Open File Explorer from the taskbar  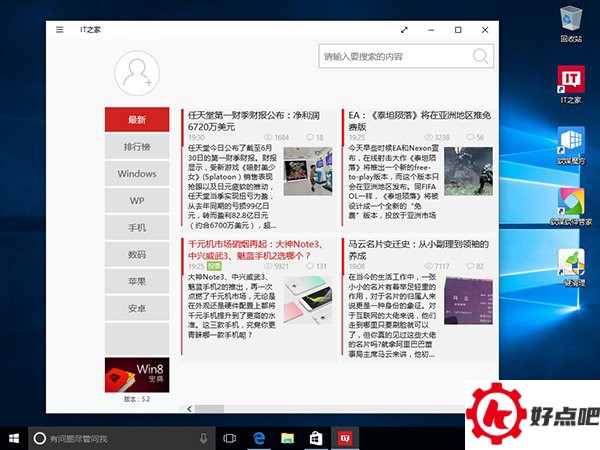[x=287, y=438]
